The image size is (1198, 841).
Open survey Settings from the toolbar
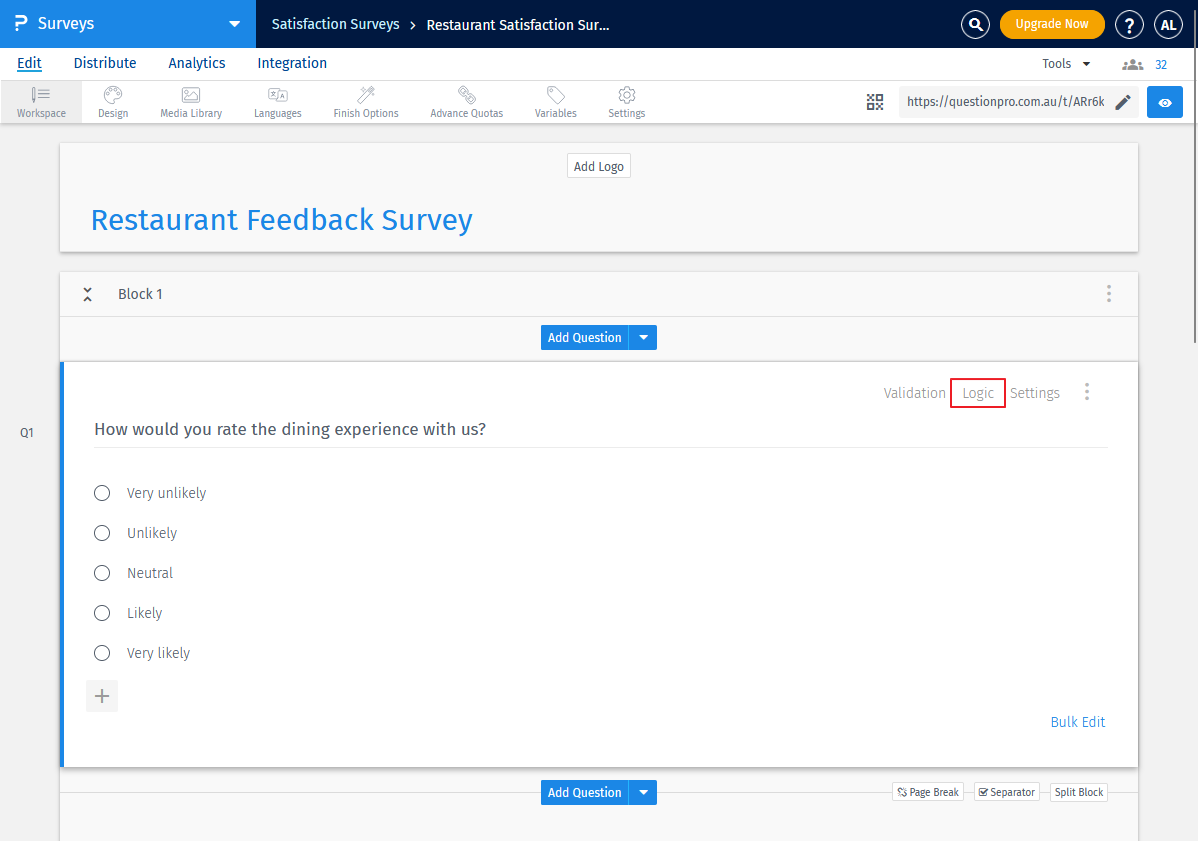626,101
